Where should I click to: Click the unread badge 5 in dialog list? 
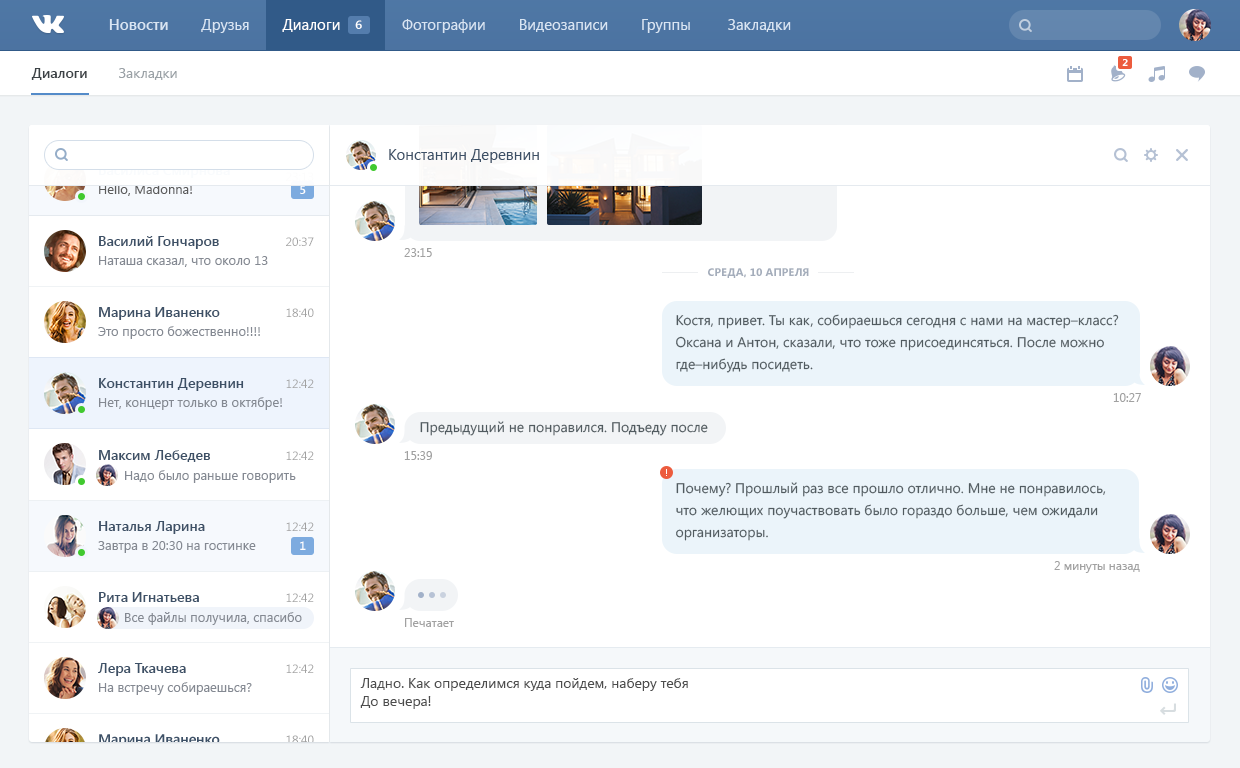pos(302,191)
